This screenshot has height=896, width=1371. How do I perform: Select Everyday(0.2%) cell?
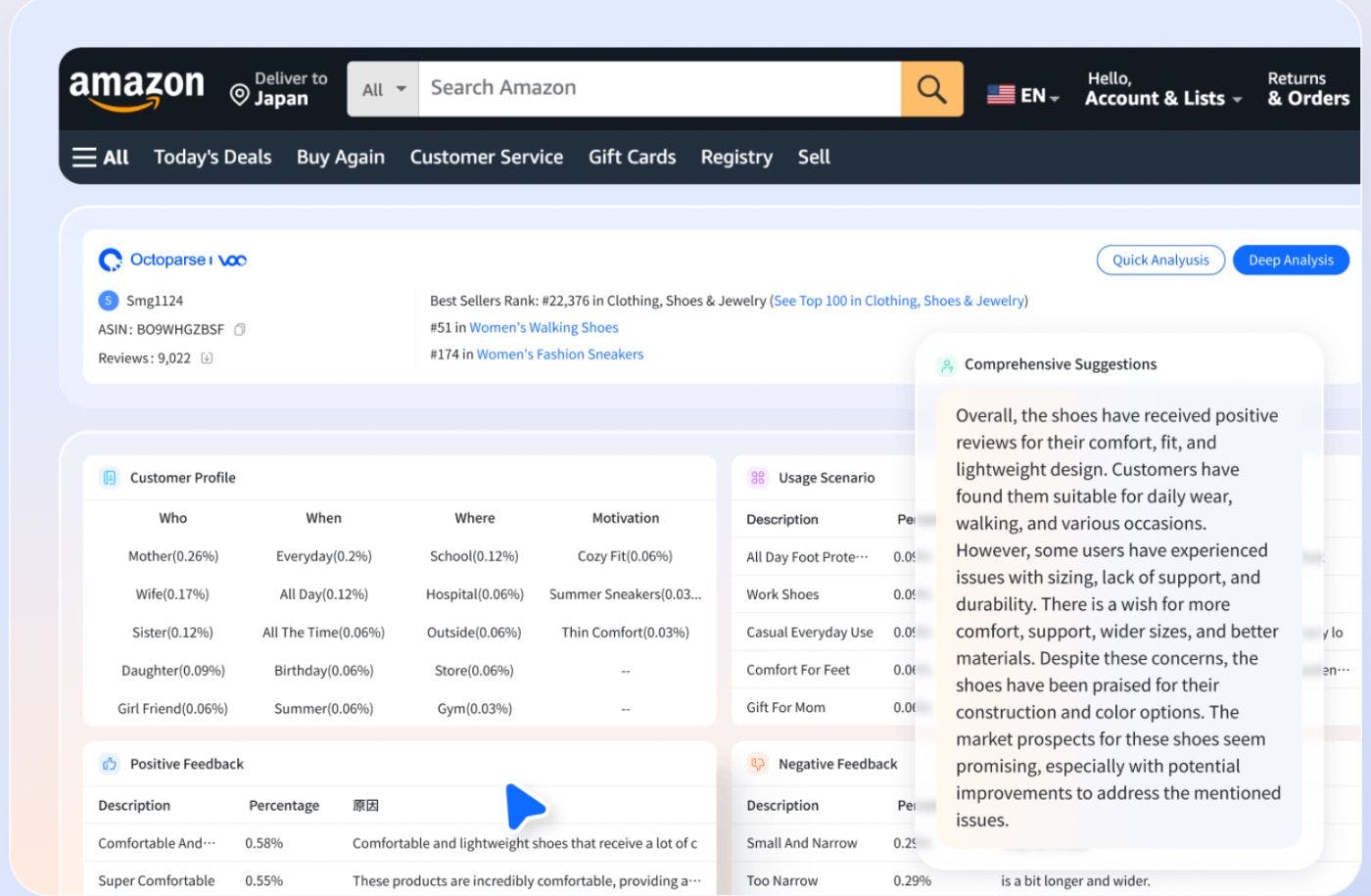click(323, 556)
